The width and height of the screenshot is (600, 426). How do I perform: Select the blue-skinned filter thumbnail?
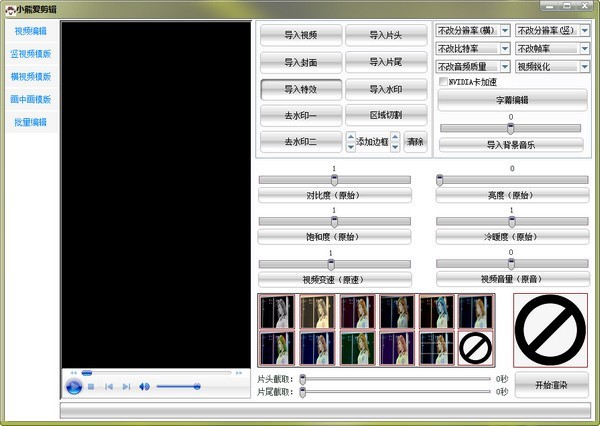437,312
